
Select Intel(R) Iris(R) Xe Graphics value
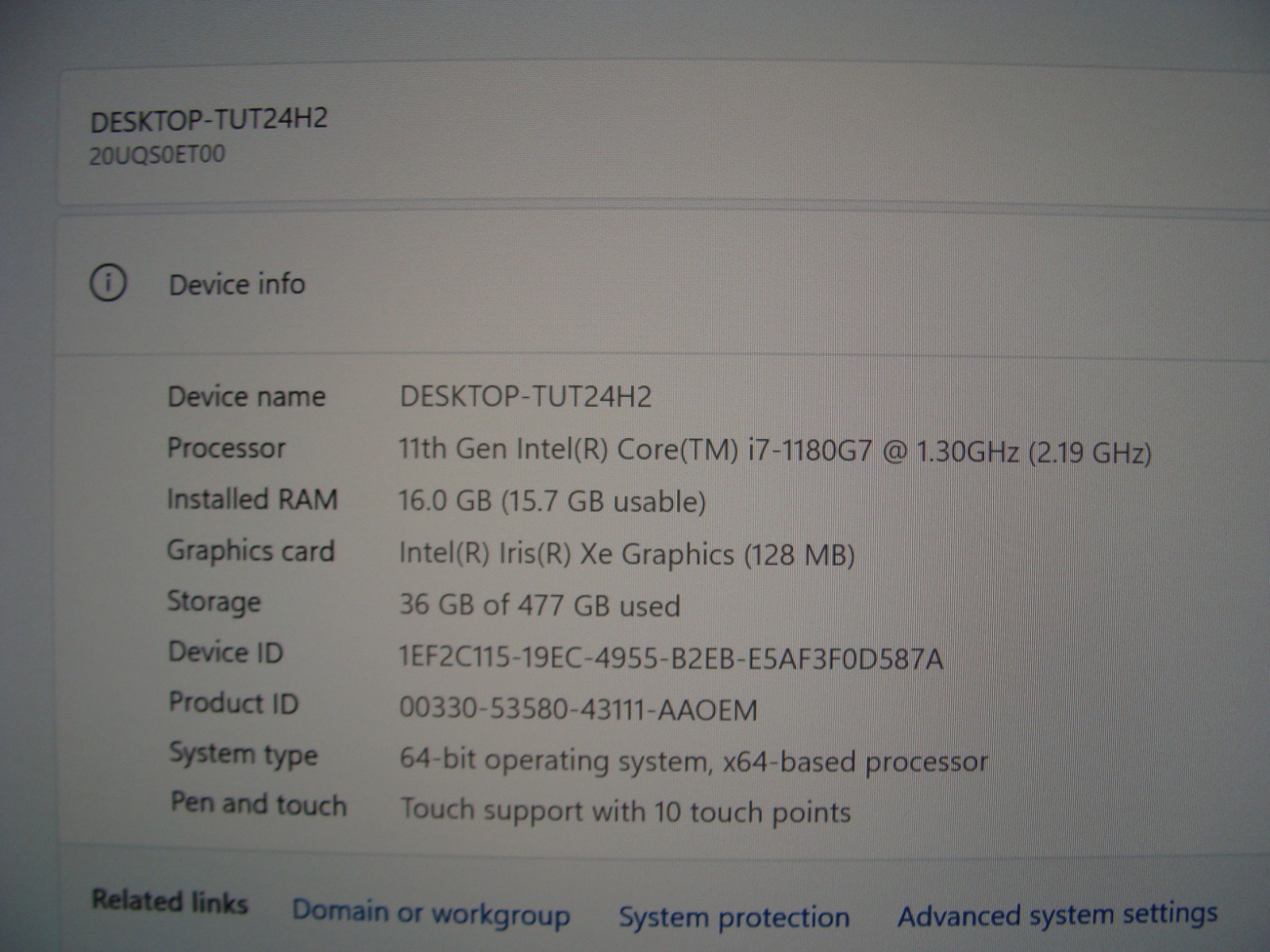(627, 554)
